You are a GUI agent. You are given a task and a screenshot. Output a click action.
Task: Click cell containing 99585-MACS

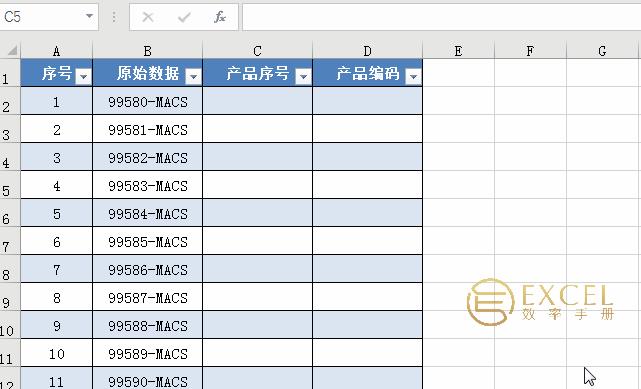pos(148,241)
